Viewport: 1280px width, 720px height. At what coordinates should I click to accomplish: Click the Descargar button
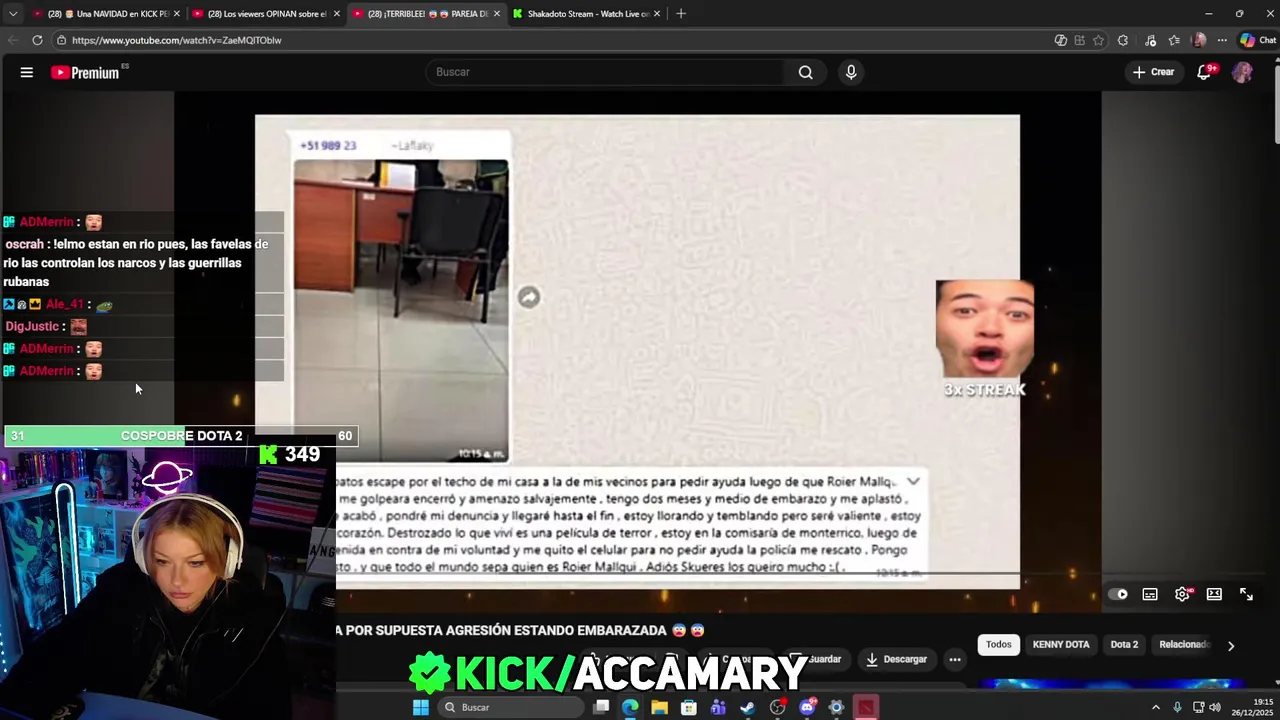(x=896, y=659)
